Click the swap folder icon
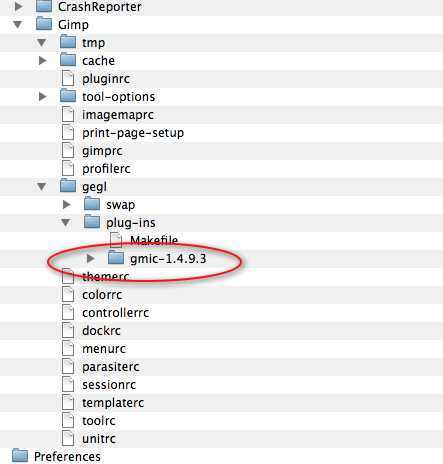Viewport: 443px width, 464px height. tap(92, 204)
